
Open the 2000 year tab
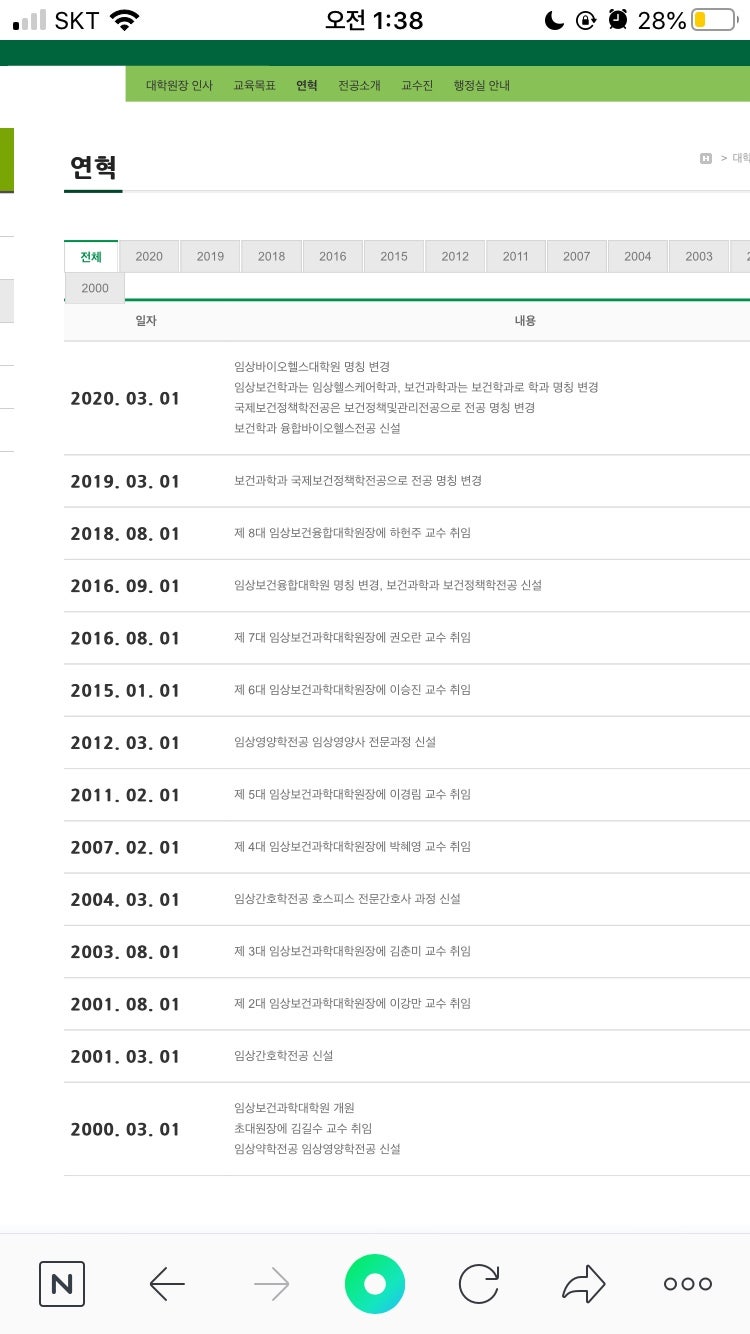pyautogui.click(x=95, y=288)
